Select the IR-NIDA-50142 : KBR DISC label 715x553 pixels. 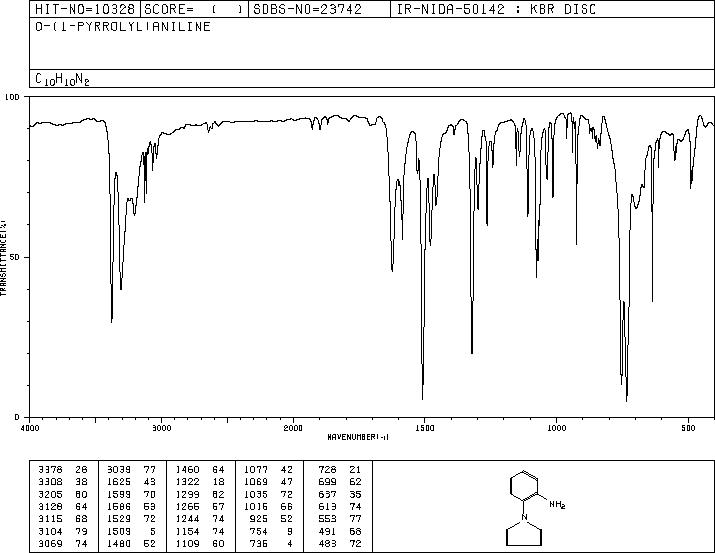tap(496, 9)
